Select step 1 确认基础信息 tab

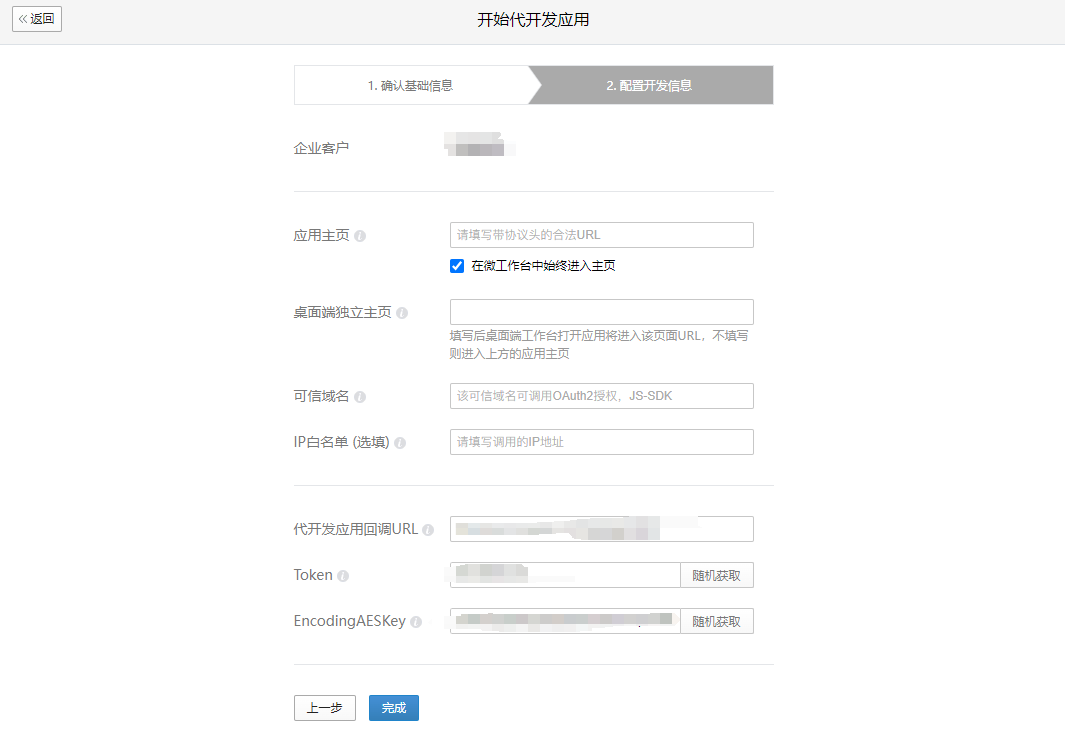pyautogui.click(x=412, y=86)
